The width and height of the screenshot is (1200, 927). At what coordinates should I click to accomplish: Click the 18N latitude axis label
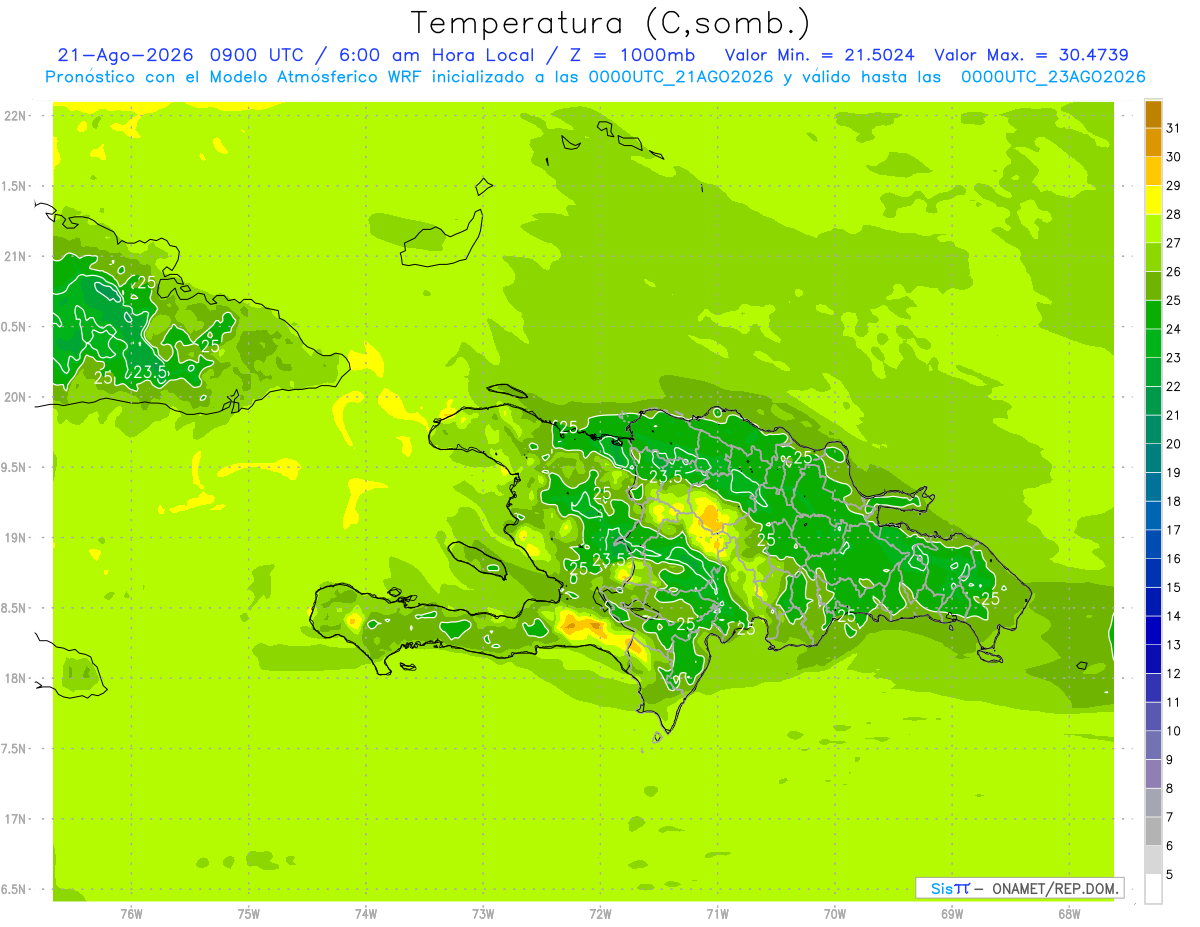(16, 678)
